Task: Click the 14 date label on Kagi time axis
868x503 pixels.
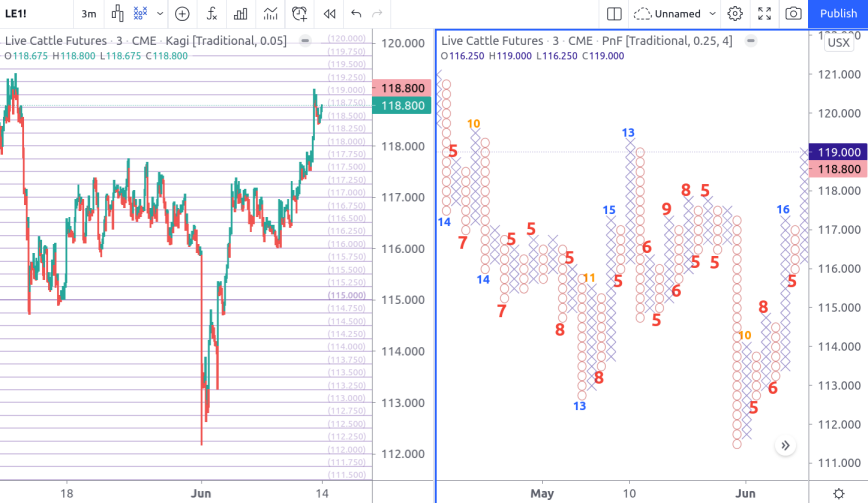Action: point(322,493)
